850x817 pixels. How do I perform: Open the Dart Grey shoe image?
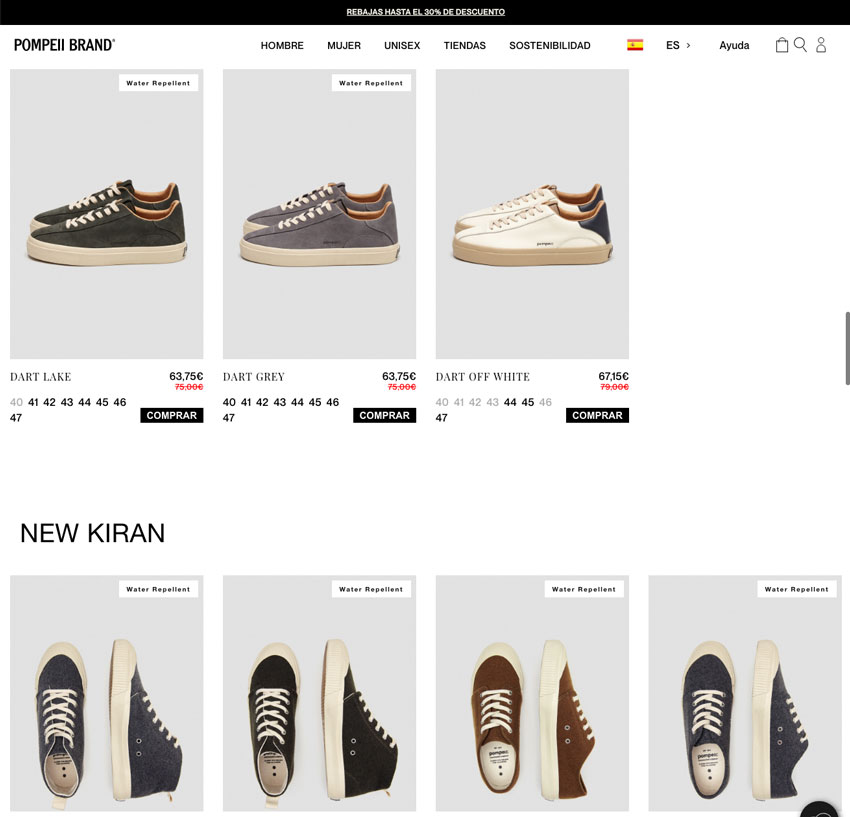(x=319, y=214)
